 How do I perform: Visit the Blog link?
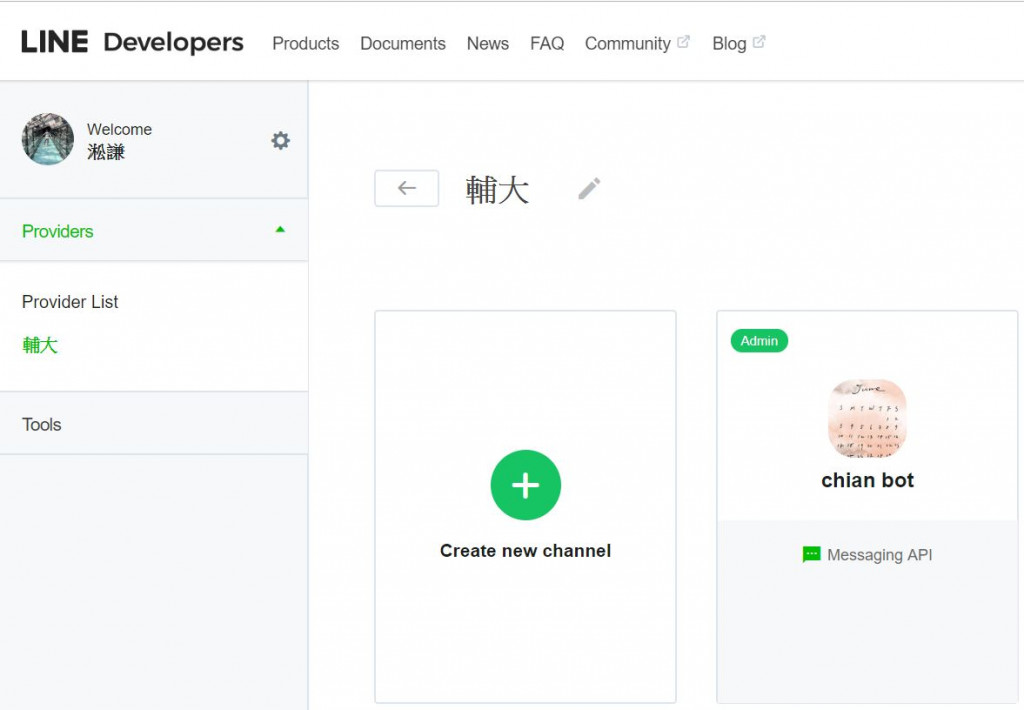[729, 44]
